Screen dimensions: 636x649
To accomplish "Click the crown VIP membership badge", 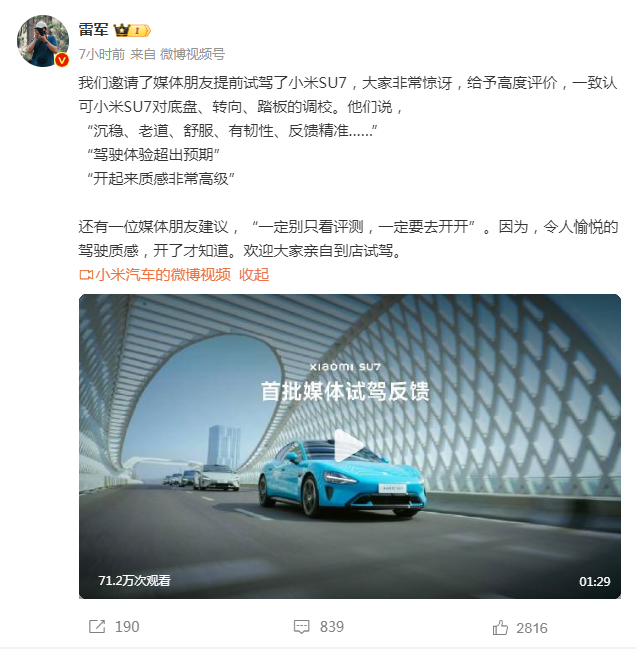I will coord(132,31).
